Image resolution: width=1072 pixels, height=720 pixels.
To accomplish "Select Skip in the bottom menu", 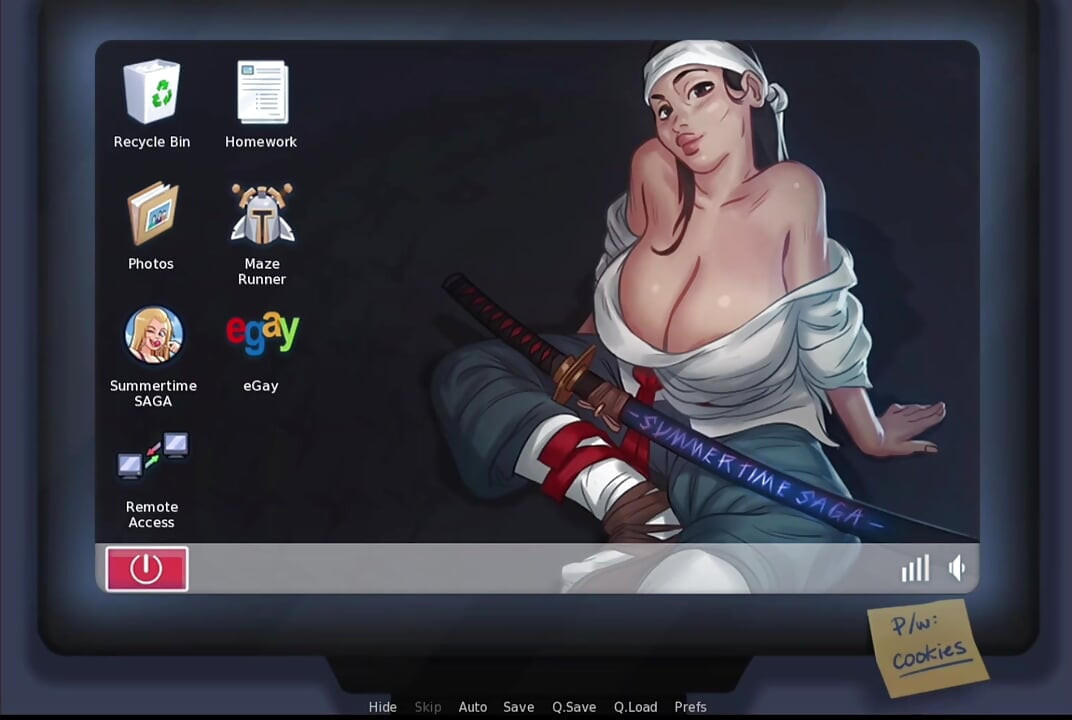I will click(x=428, y=707).
